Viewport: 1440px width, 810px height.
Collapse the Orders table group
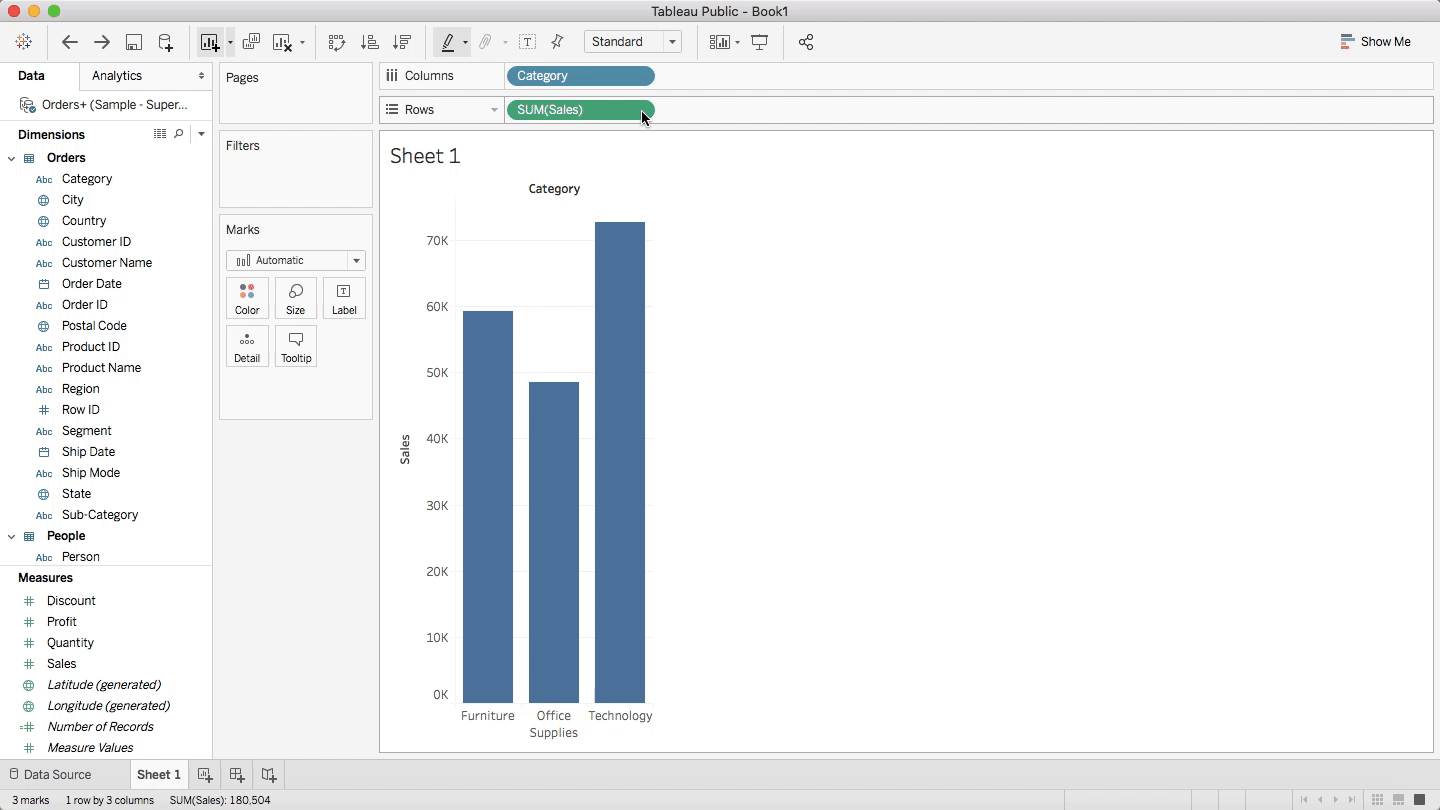[11, 158]
